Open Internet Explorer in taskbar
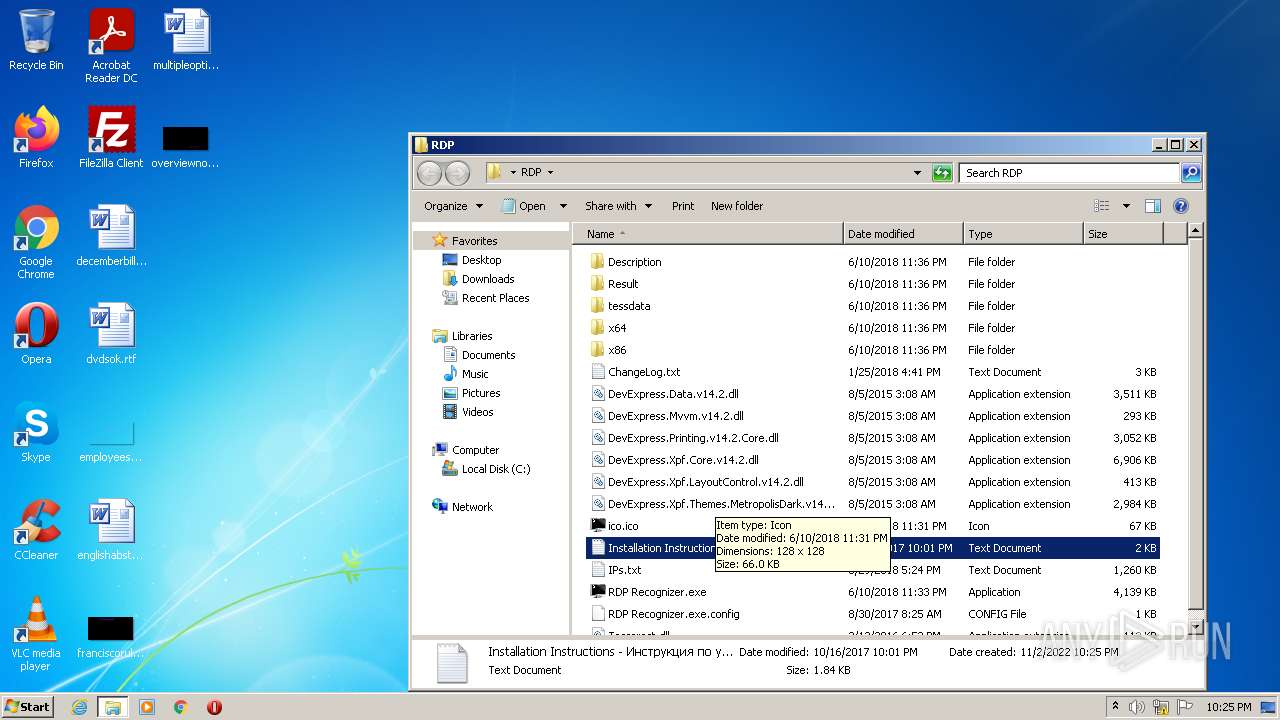 [x=80, y=707]
